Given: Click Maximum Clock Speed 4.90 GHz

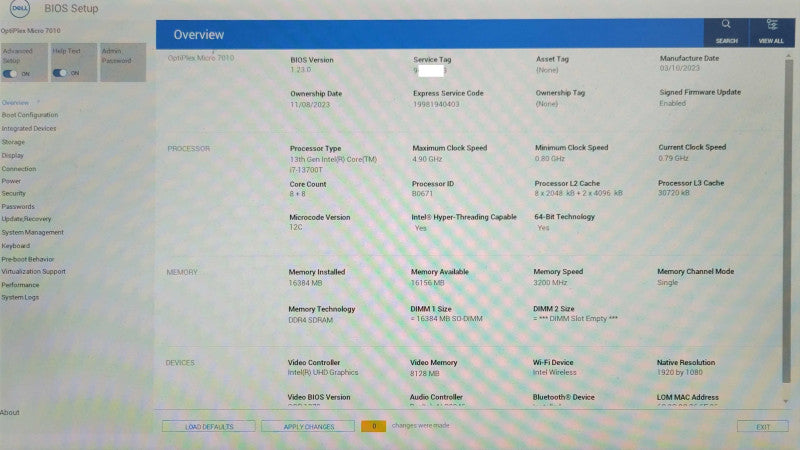Looking at the screenshot, I should (x=427, y=159).
